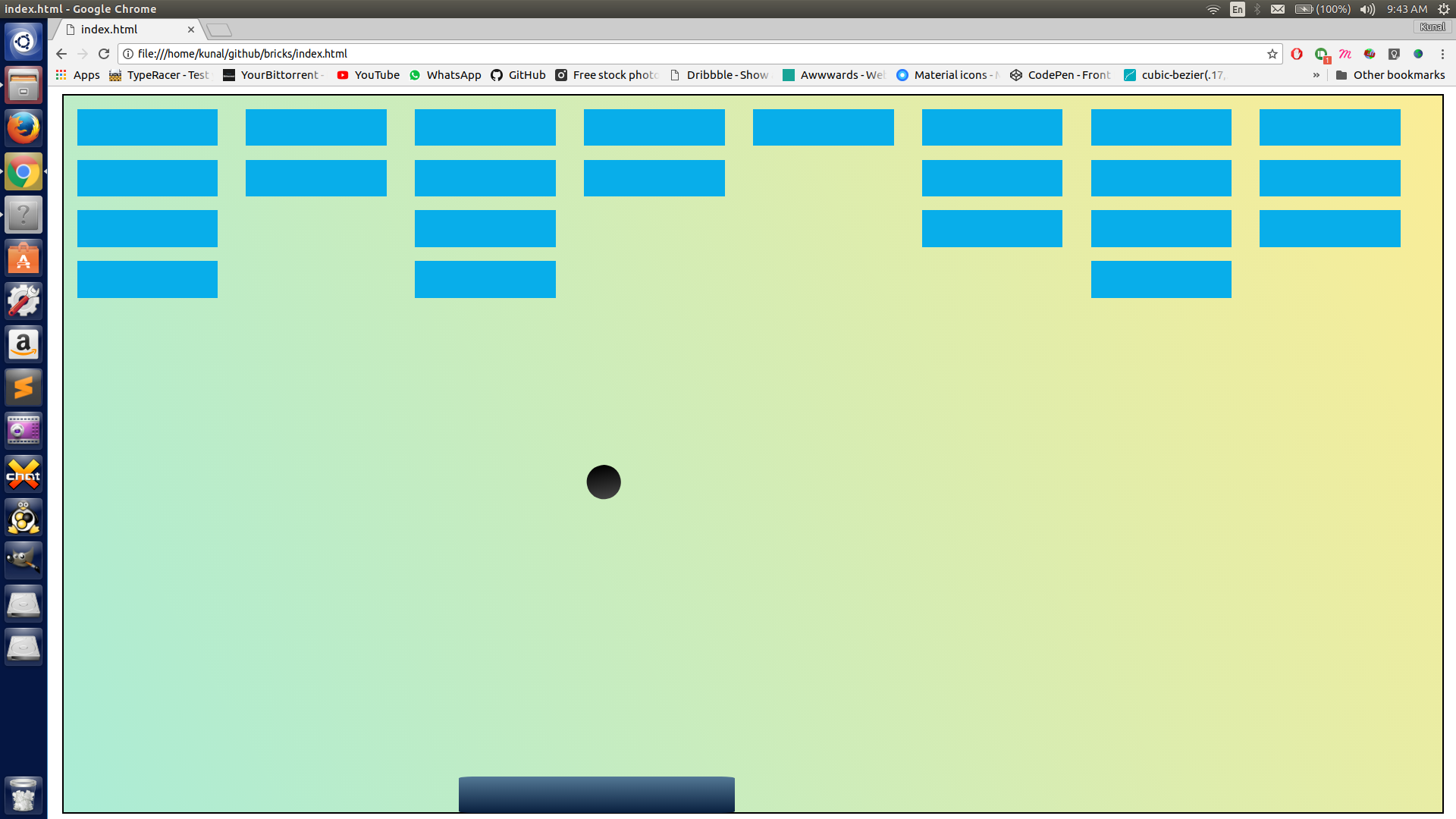The height and width of the screenshot is (819, 1456).
Task: Open Chrome's three-dot menu
Action: (1442, 54)
